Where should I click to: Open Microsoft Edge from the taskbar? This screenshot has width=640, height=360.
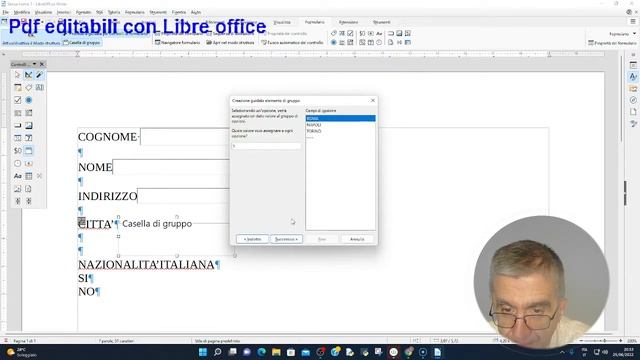pyautogui.click(x=262, y=352)
